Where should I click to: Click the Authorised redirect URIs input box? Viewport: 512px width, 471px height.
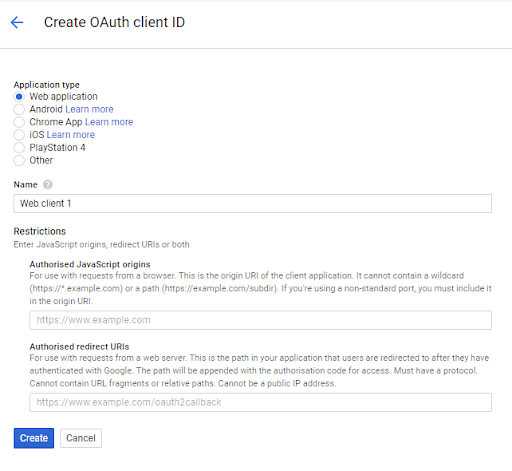click(x=260, y=402)
